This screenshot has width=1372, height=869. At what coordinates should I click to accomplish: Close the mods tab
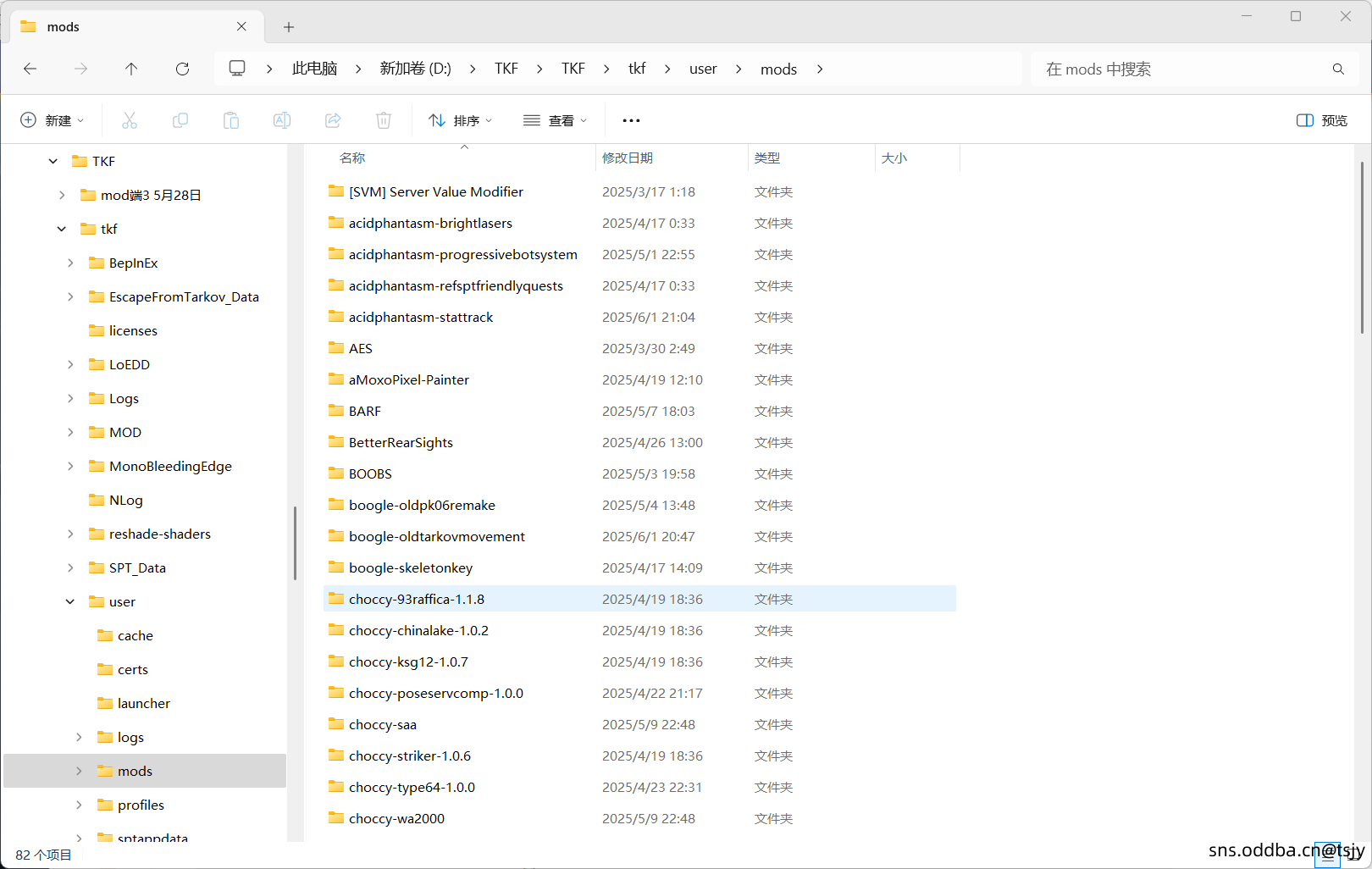tap(242, 26)
